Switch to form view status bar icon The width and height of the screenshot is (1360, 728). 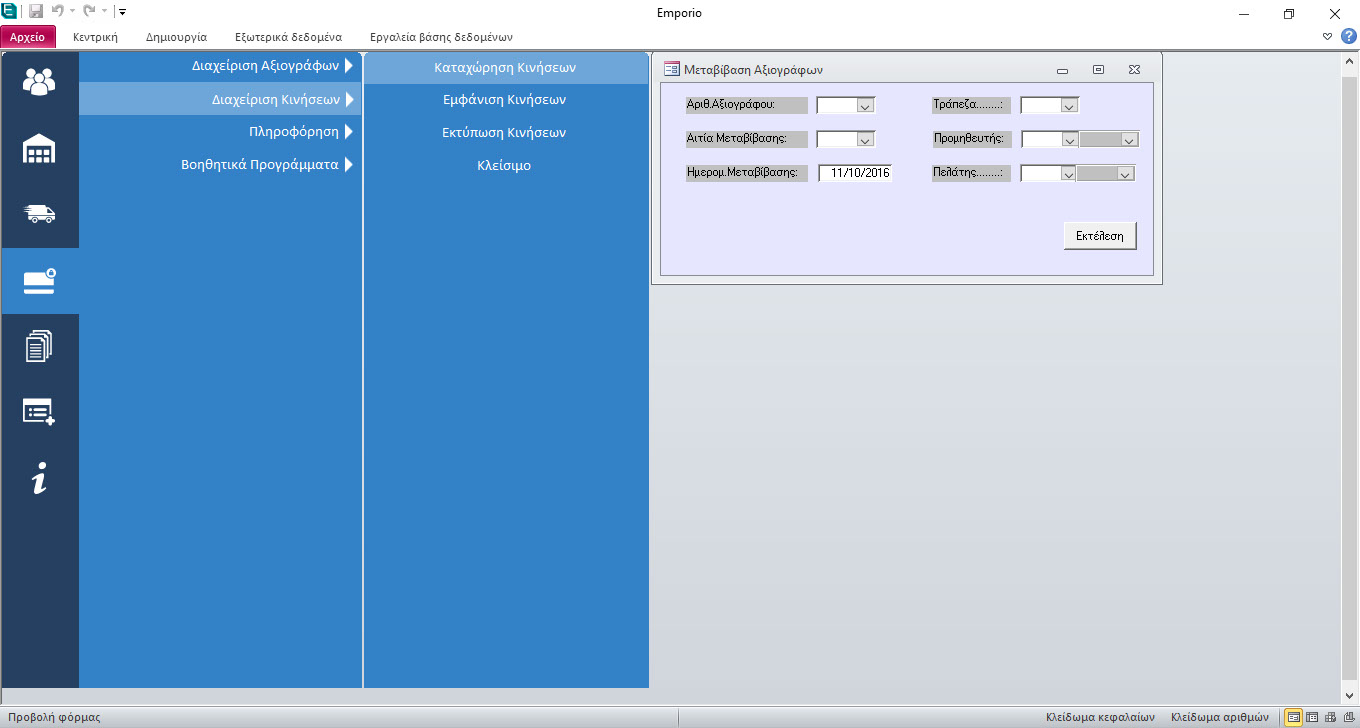1294,717
